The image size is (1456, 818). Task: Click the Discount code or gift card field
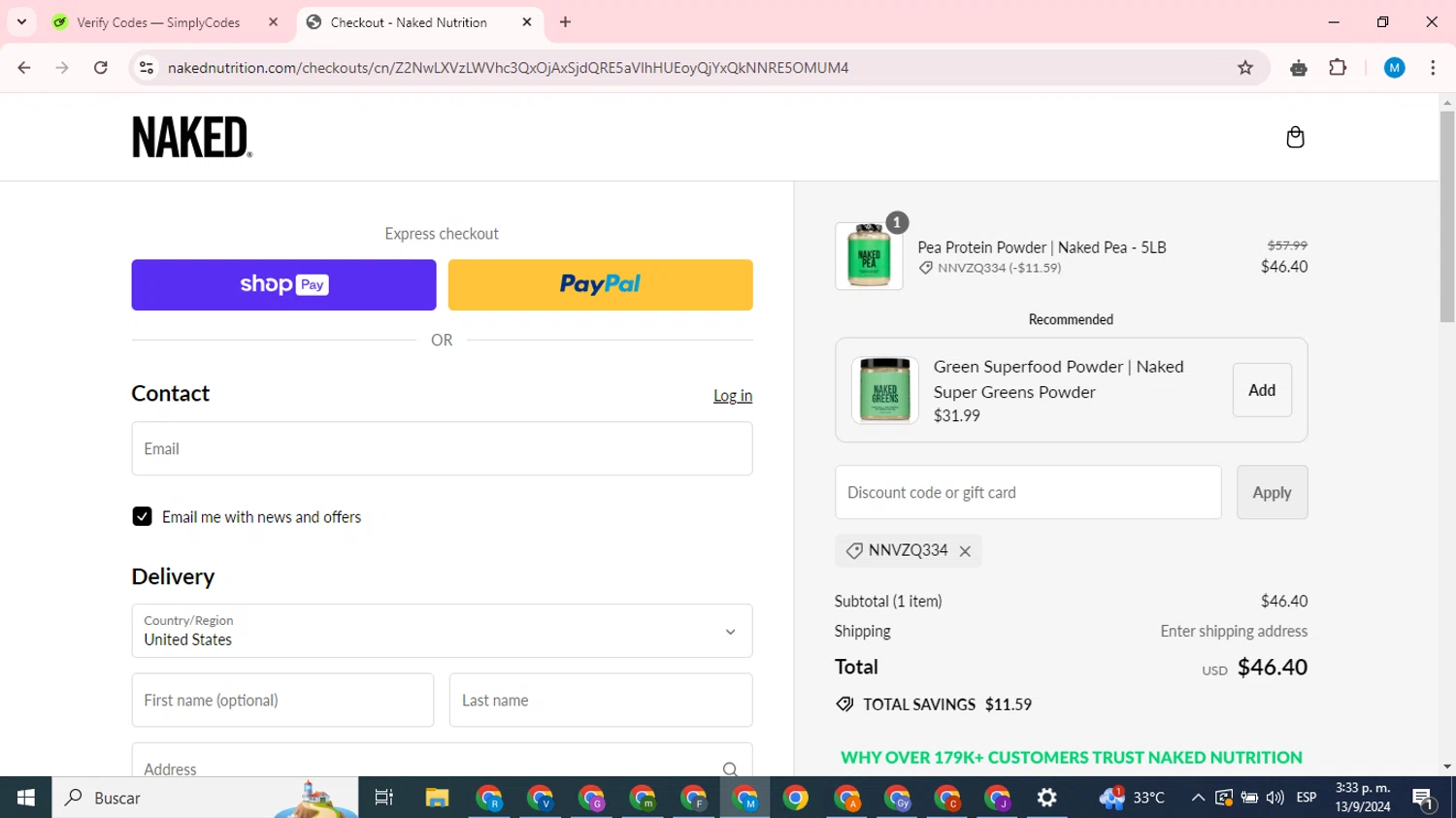(1028, 492)
